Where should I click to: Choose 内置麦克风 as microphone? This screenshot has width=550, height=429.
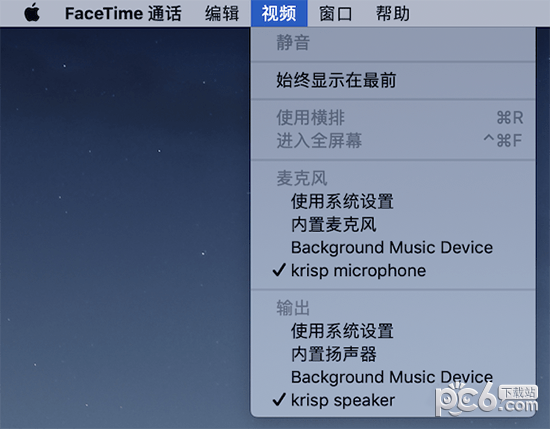[x=393, y=224]
